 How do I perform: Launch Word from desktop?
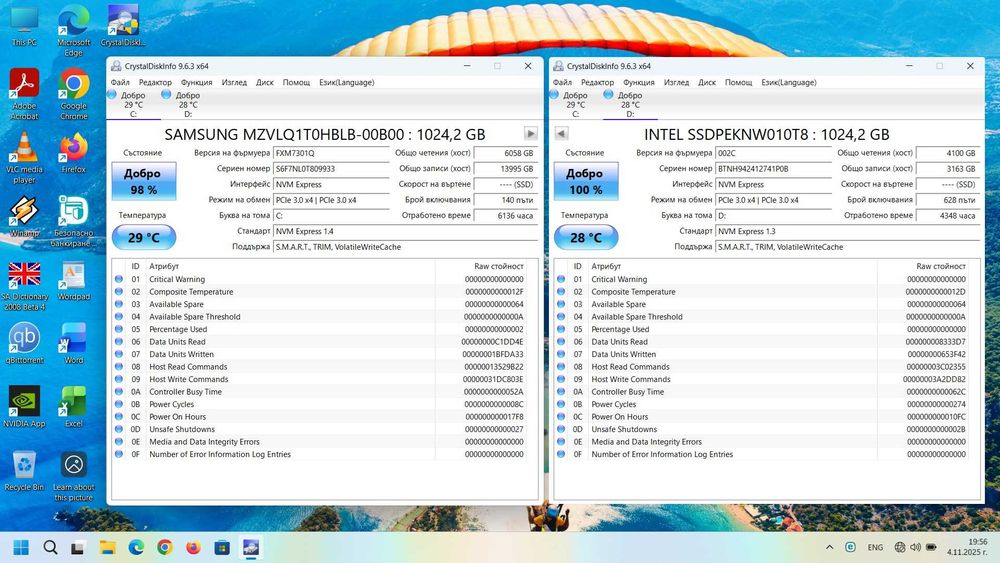point(73,343)
